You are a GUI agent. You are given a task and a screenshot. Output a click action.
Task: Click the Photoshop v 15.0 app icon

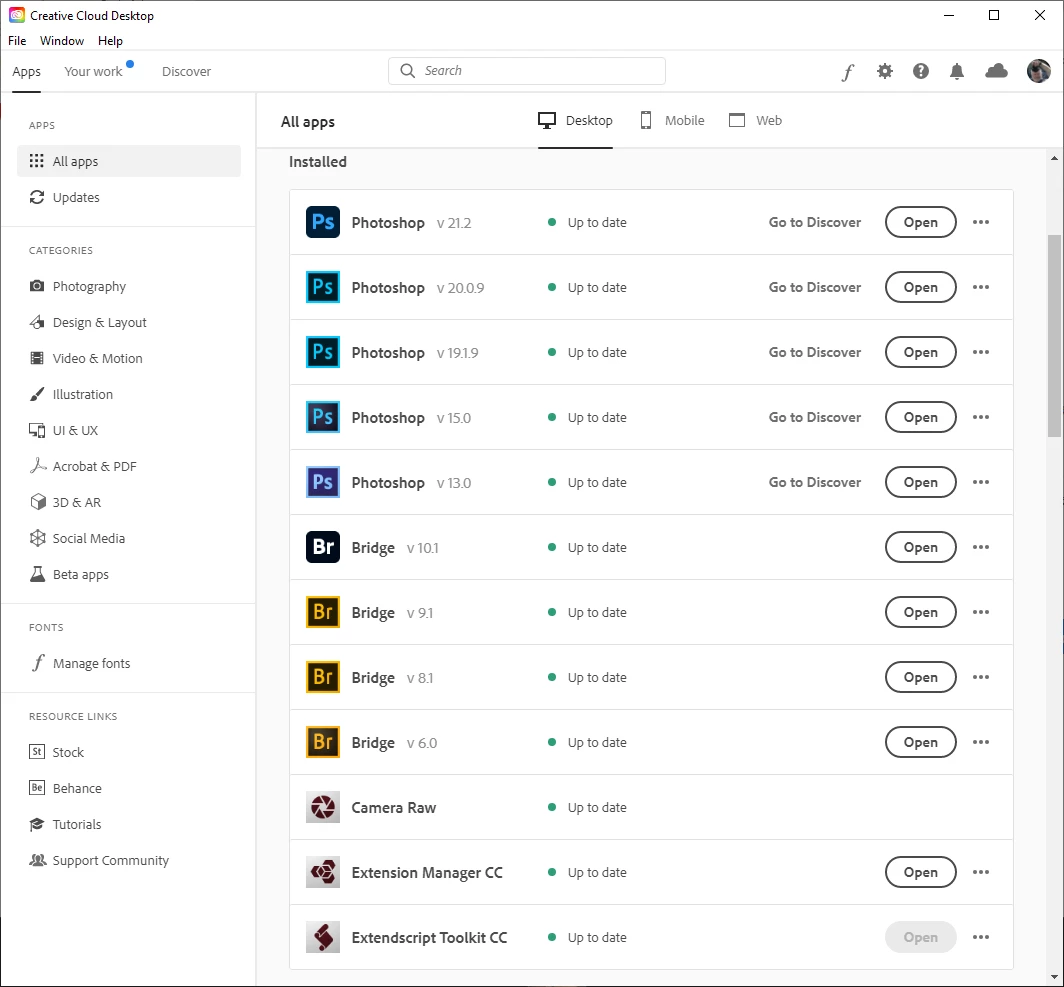322,417
